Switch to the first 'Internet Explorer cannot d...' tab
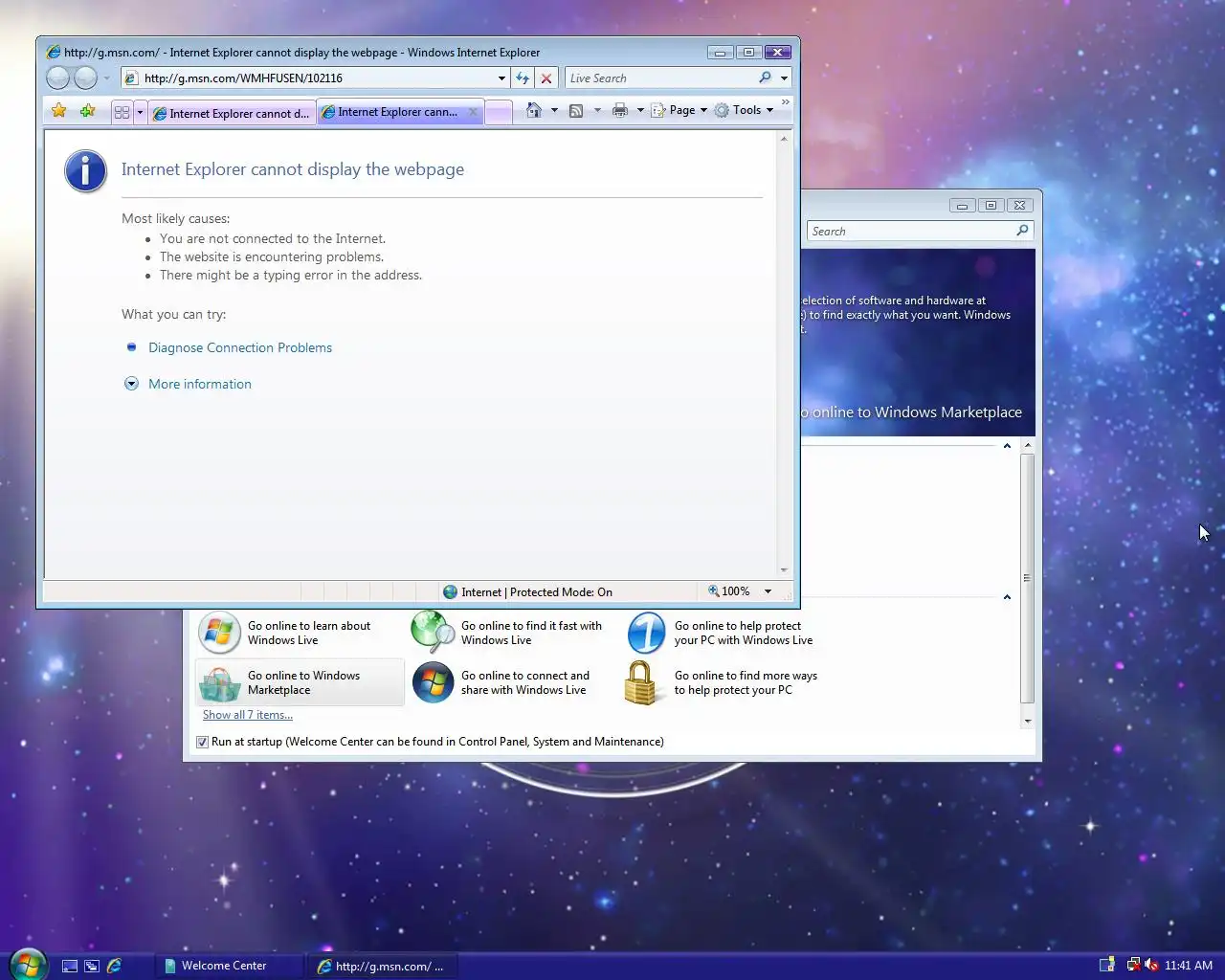1225x980 pixels. [232, 113]
